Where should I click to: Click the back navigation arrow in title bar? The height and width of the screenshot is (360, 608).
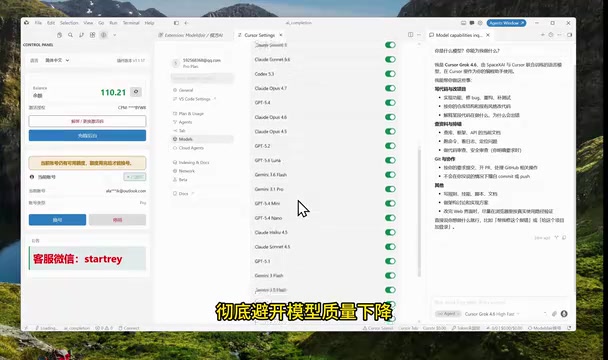tap(186, 23)
